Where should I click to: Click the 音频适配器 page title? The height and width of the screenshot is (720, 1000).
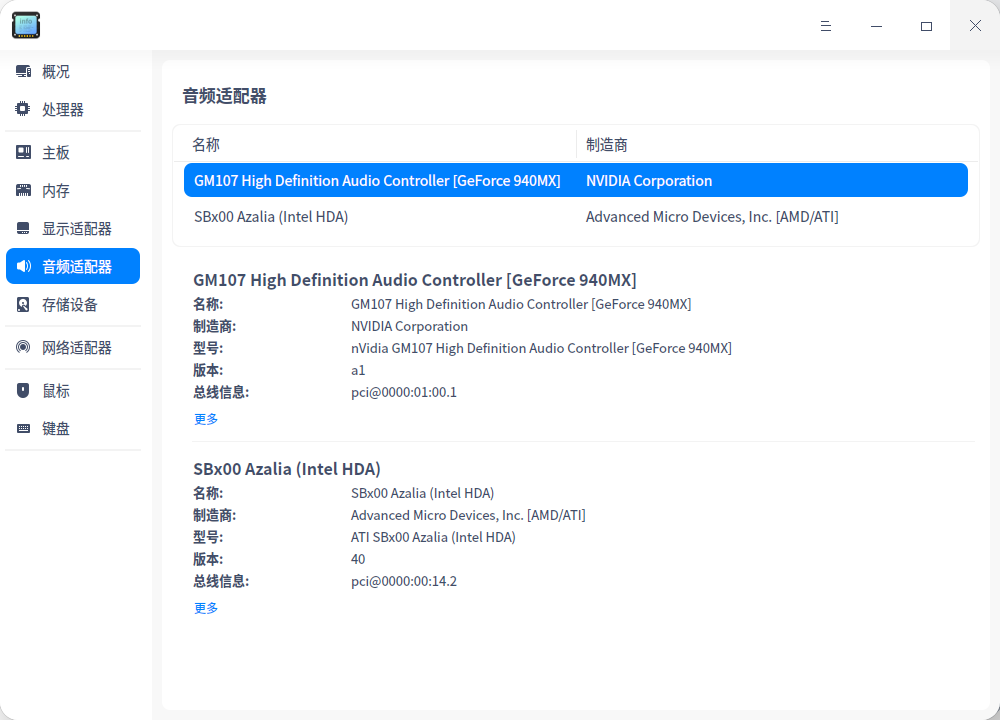click(224, 96)
